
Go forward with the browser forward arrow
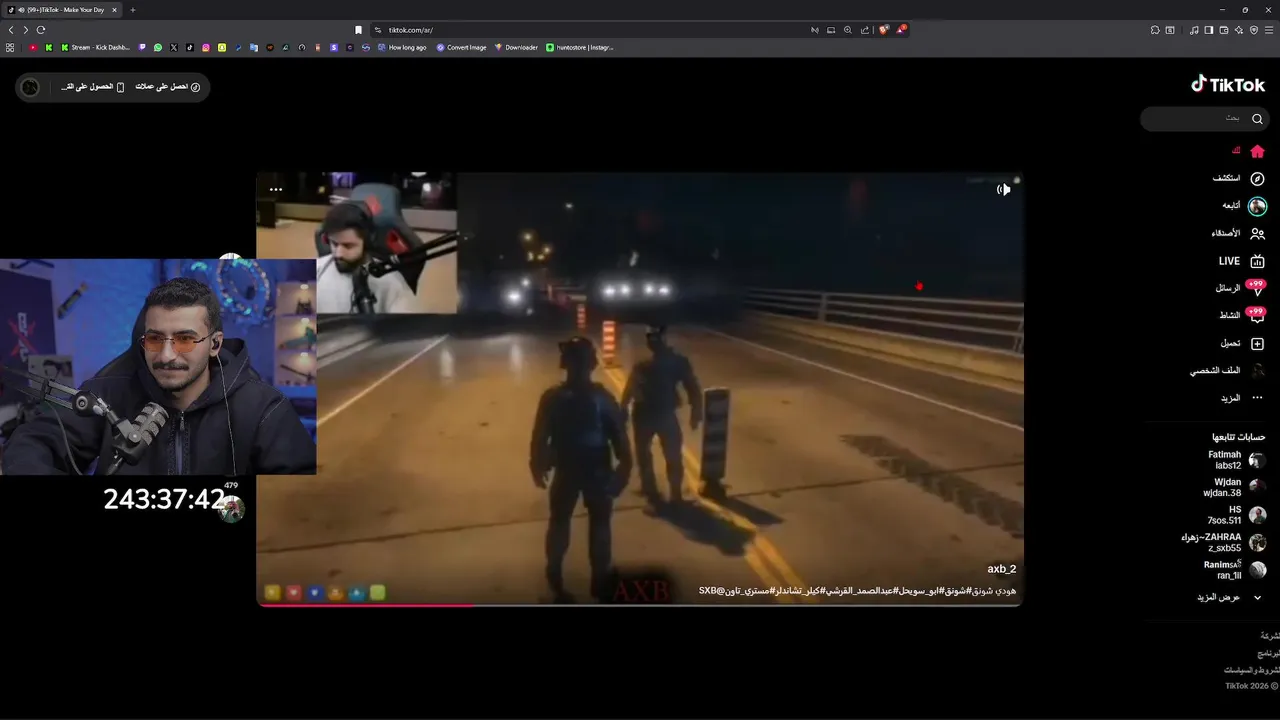[26, 30]
